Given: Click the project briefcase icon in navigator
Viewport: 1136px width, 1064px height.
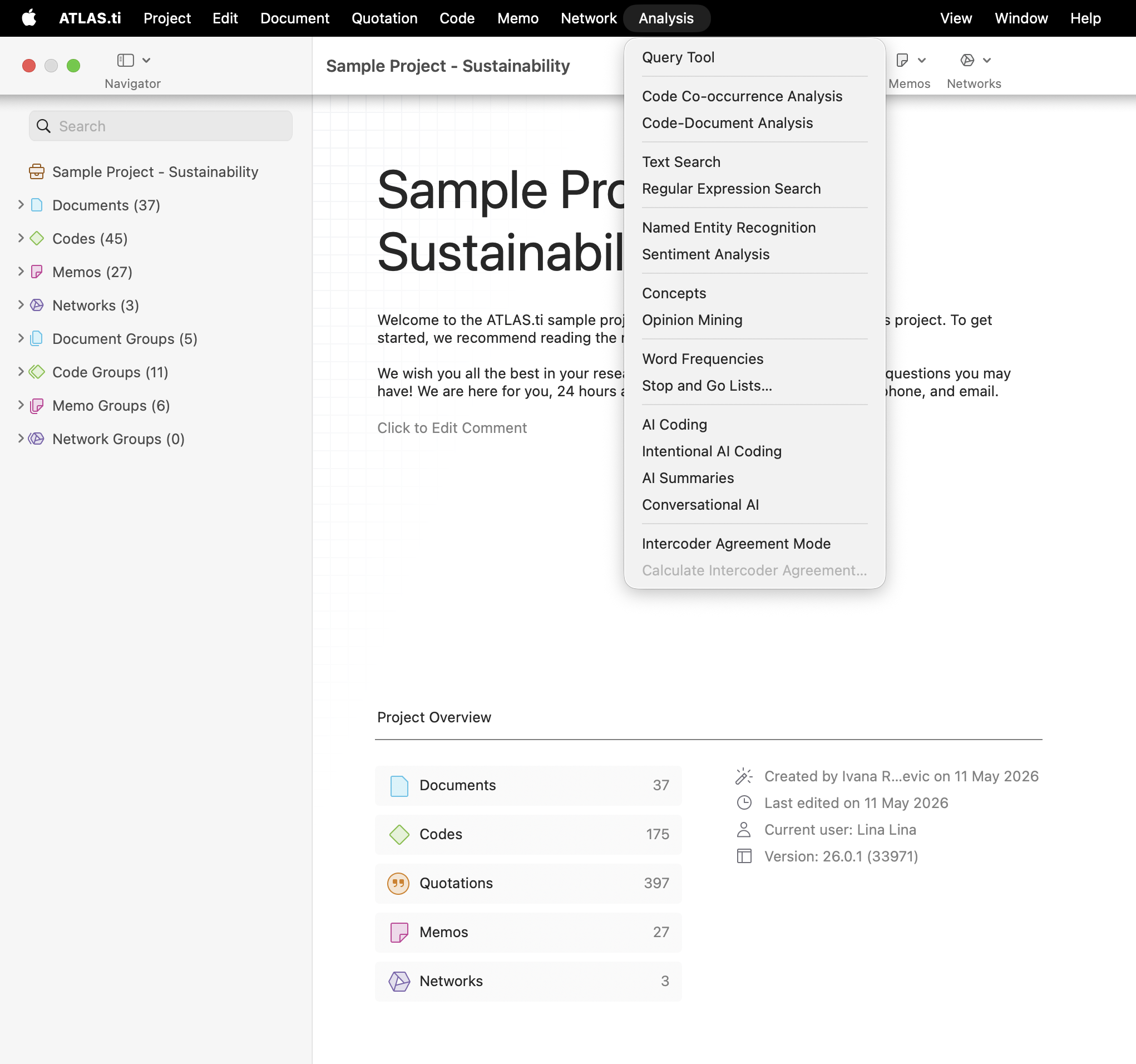Looking at the screenshot, I should 37,171.
